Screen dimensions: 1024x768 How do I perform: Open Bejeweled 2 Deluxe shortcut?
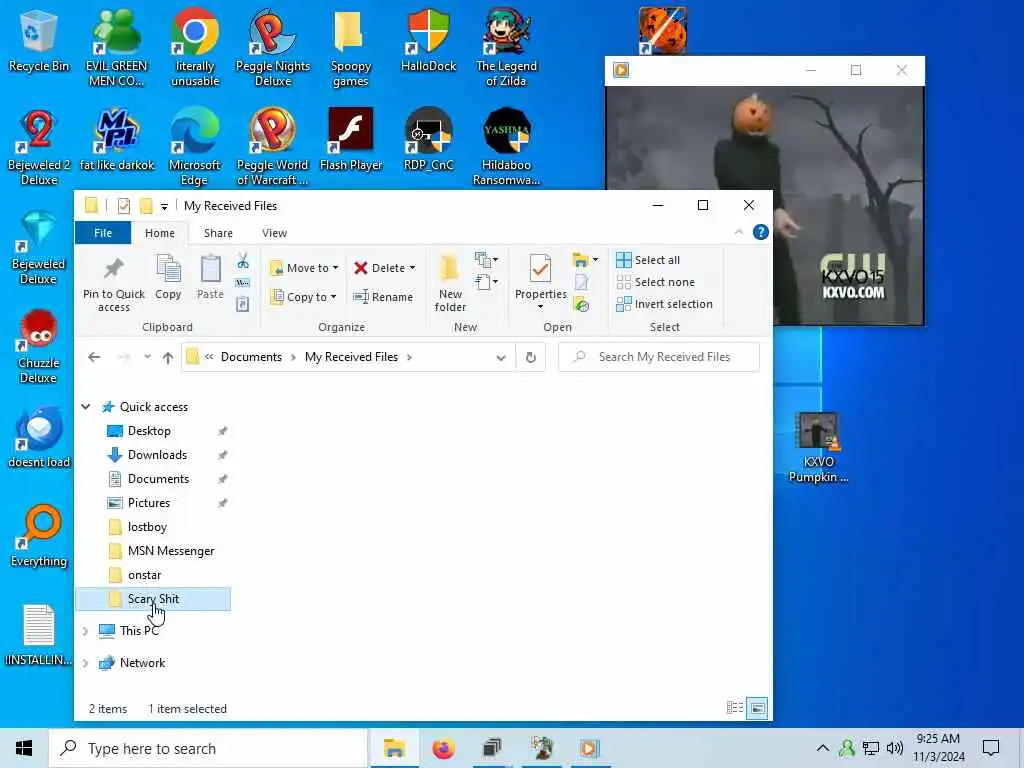(39, 146)
